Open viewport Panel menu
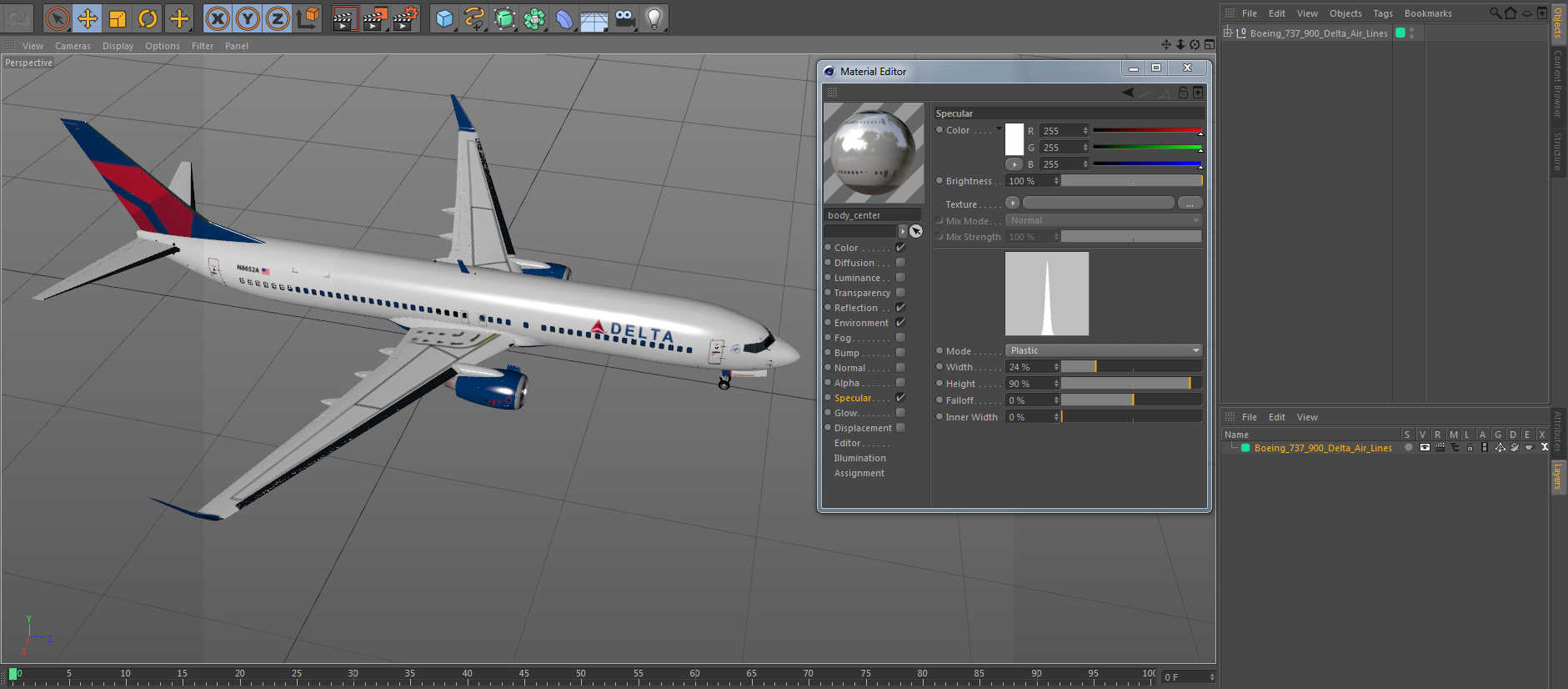Image resolution: width=1568 pixels, height=689 pixels. click(x=237, y=46)
